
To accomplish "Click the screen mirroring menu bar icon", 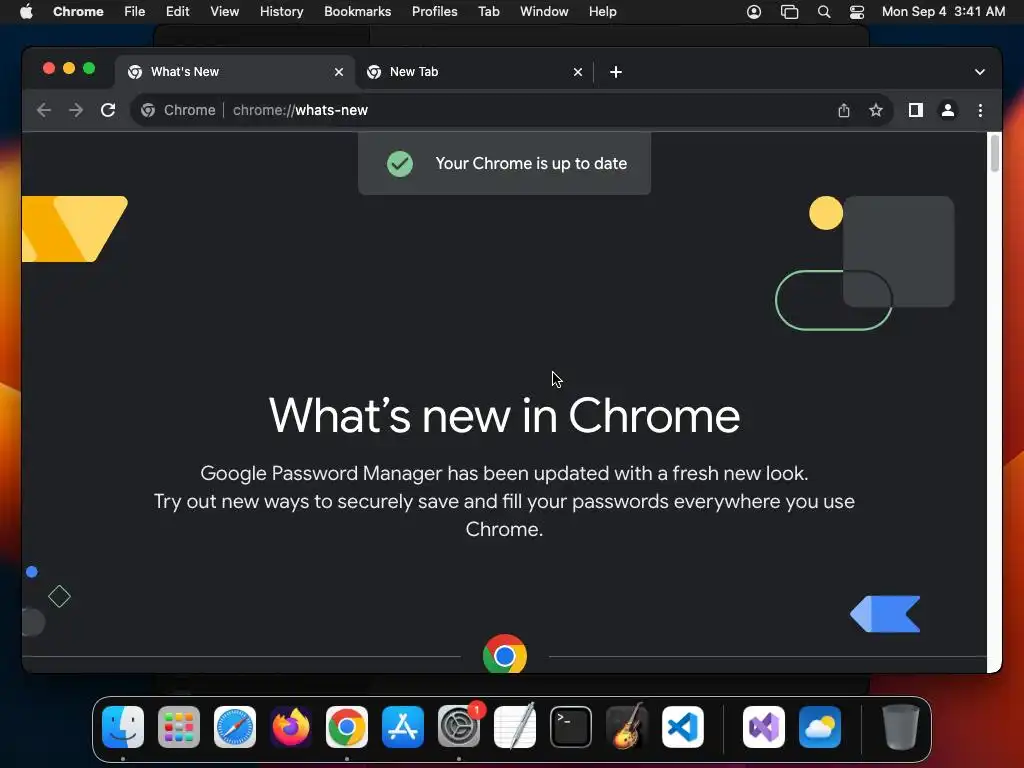I will (790, 12).
